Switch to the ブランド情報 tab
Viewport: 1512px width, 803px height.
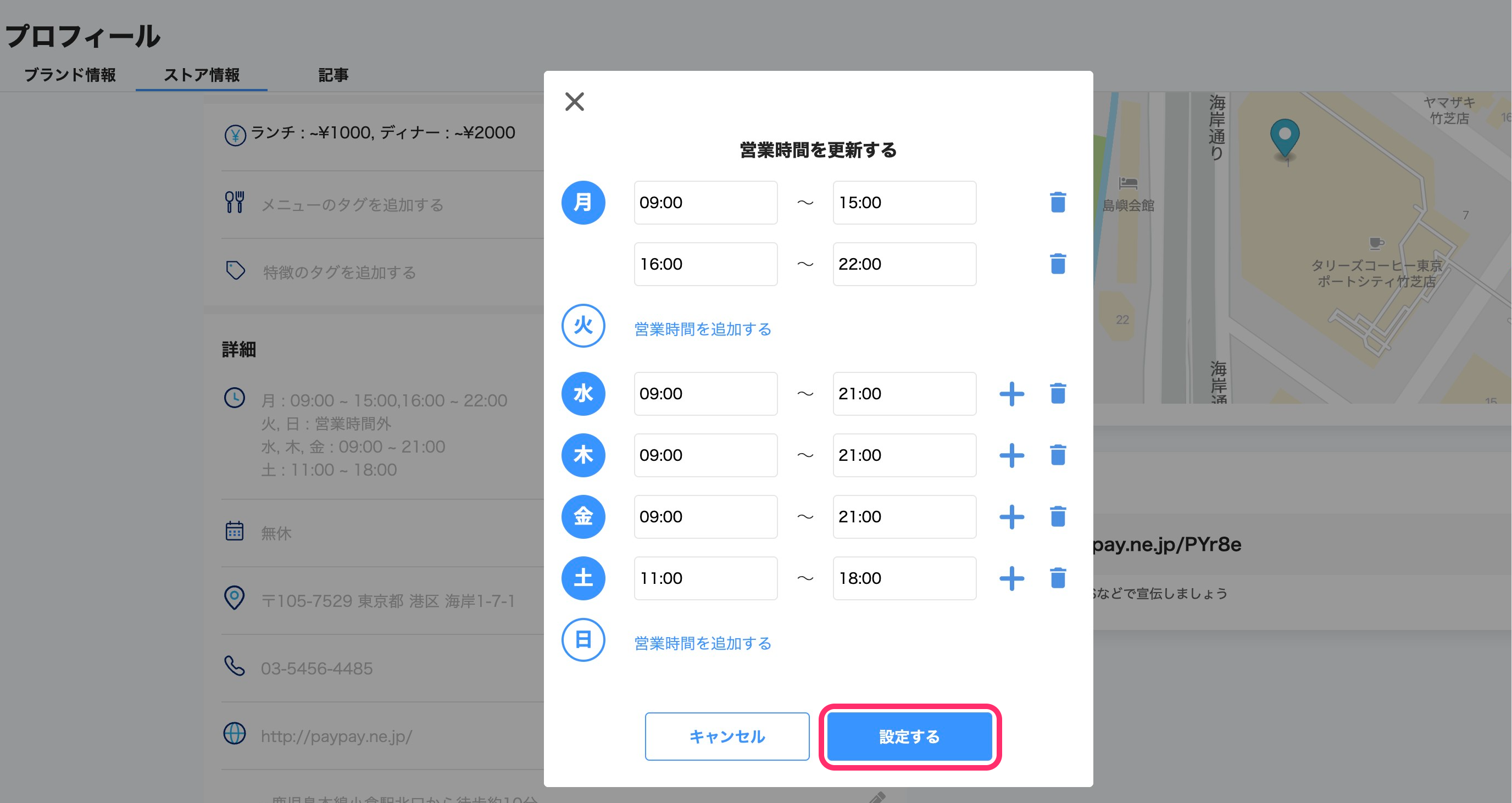click(x=70, y=75)
